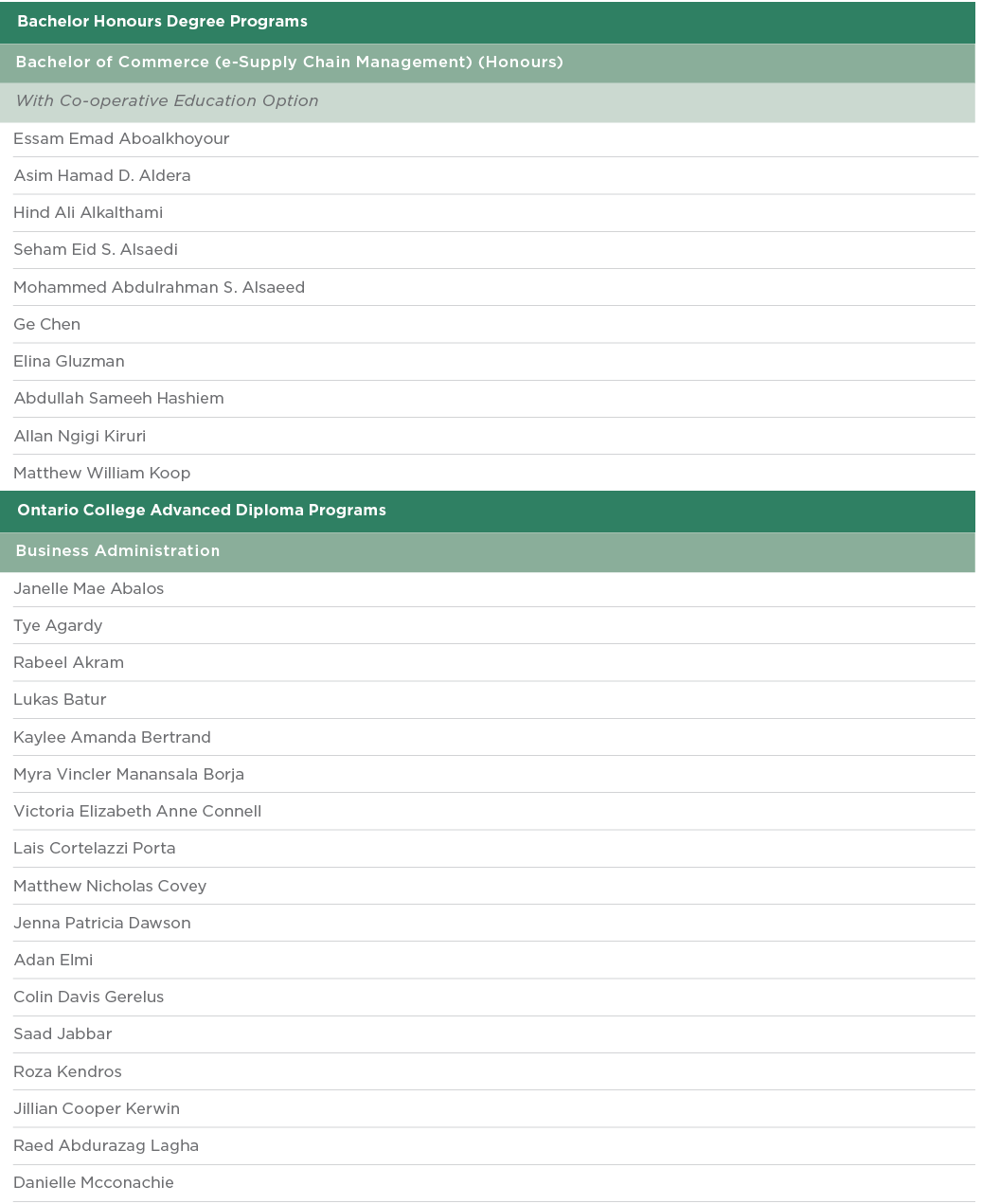Image resolution: width=982 pixels, height=1204 pixels.
Task: Select Allan Ngigi Kiruri in the list
Action: pos(80,437)
